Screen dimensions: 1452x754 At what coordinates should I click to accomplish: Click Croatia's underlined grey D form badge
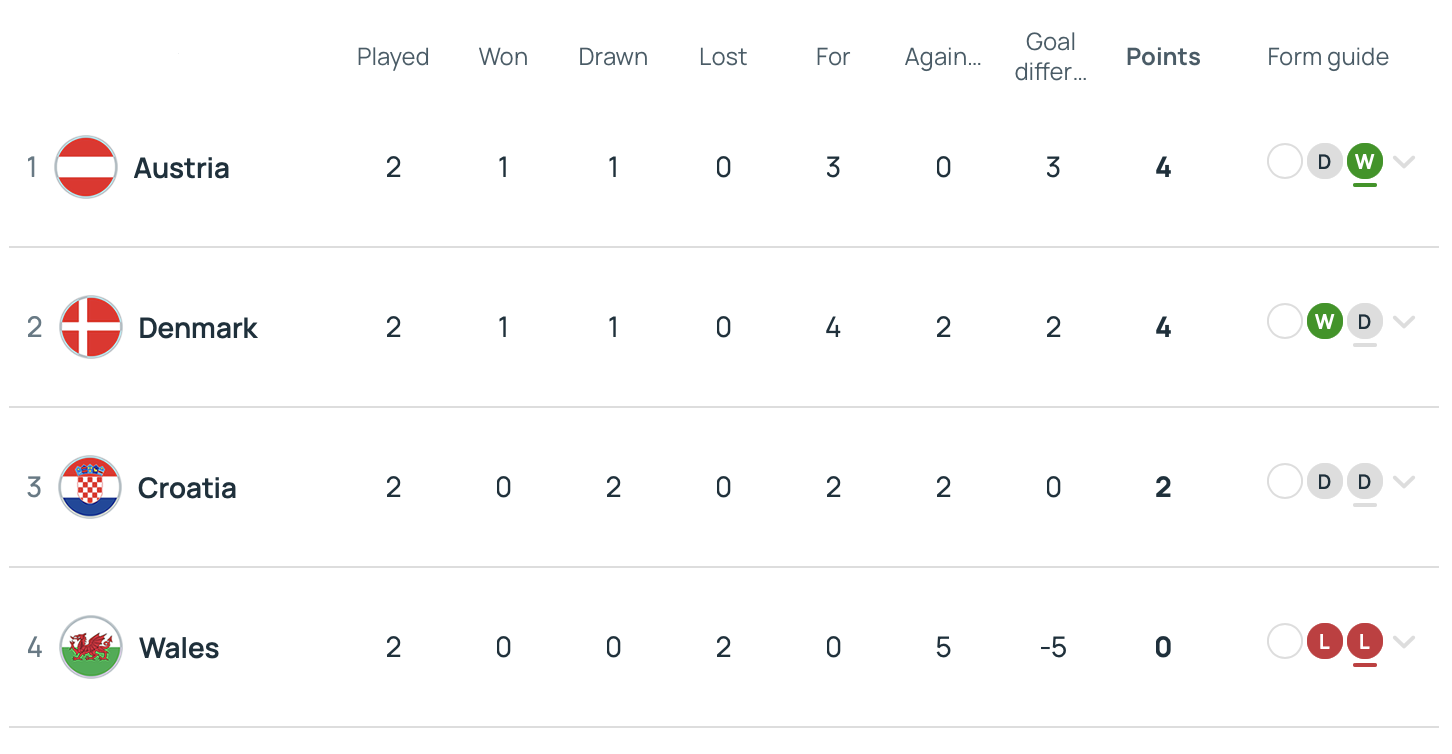pyautogui.click(x=1364, y=481)
